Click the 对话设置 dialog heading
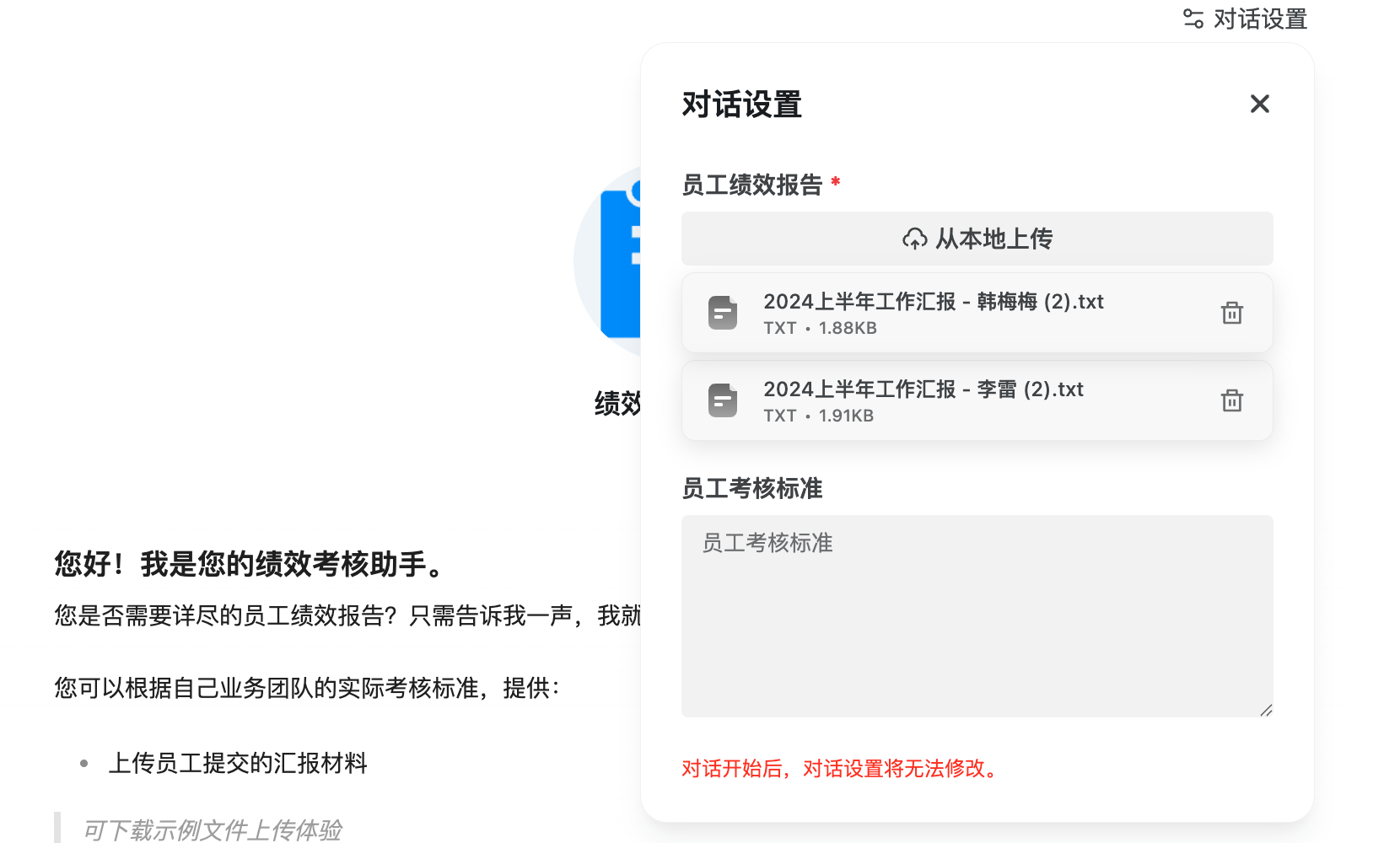 pos(741,105)
